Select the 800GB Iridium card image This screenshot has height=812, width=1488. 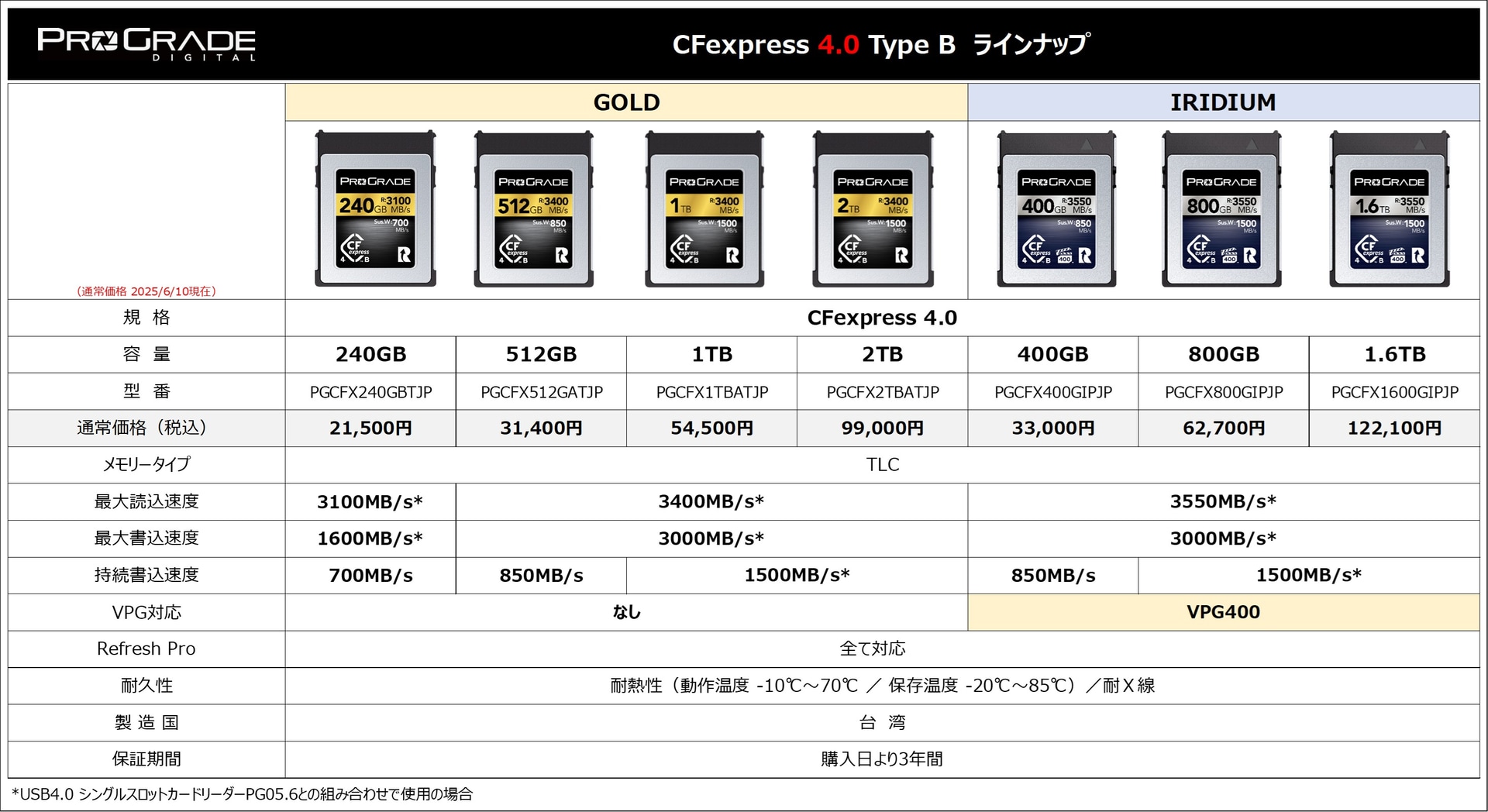click(1221, 208)
